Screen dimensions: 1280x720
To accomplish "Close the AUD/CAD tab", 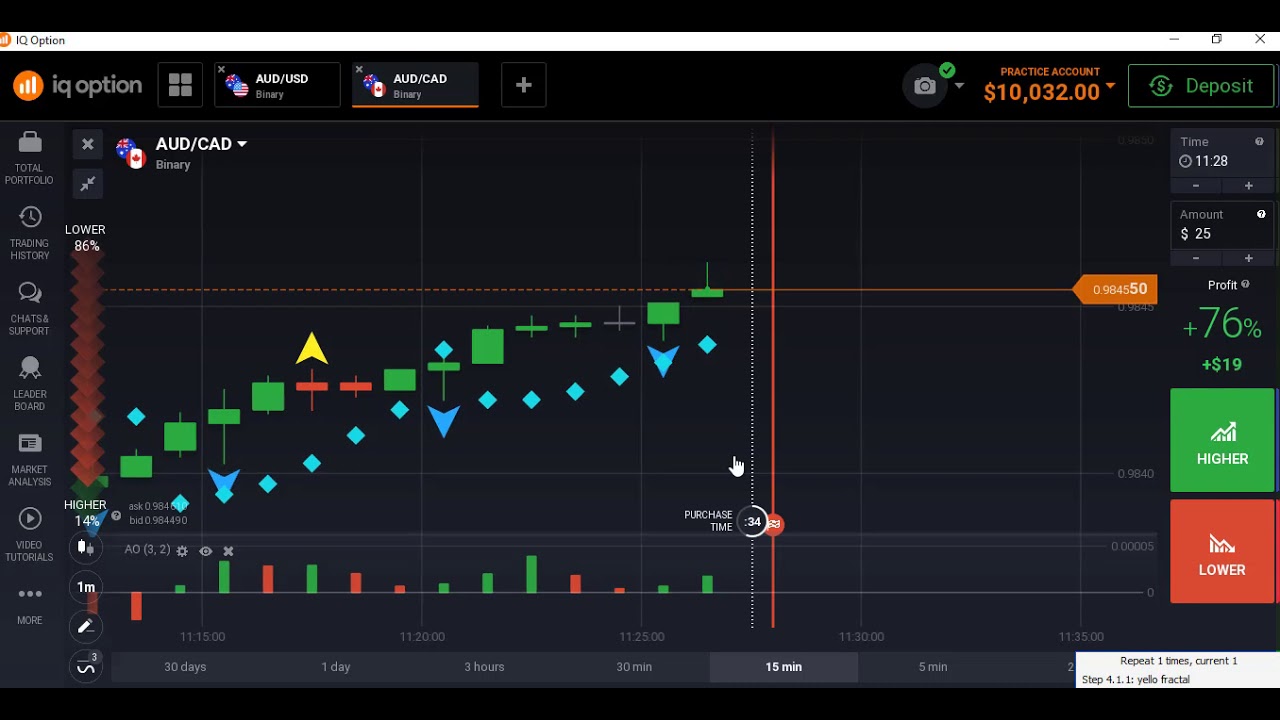I will (359, 70).
